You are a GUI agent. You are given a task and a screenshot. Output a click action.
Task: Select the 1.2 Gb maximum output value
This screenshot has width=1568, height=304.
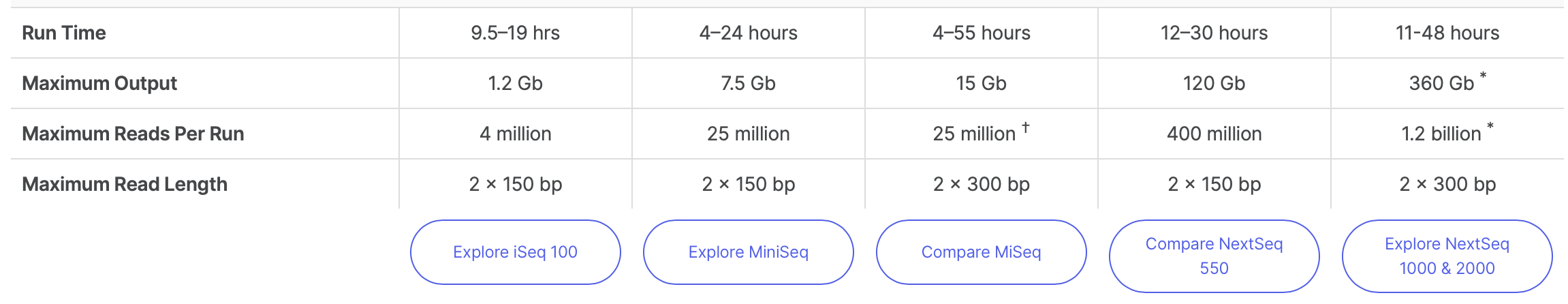point(515,83)
